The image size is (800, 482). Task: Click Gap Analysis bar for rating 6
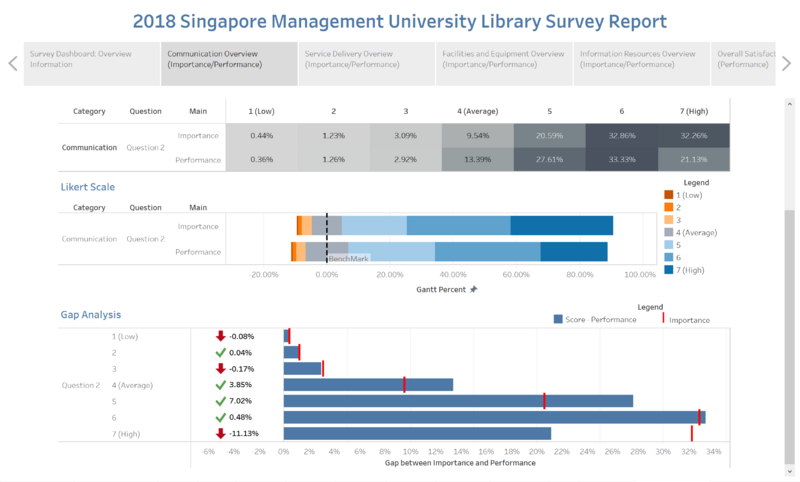[494, 417]
